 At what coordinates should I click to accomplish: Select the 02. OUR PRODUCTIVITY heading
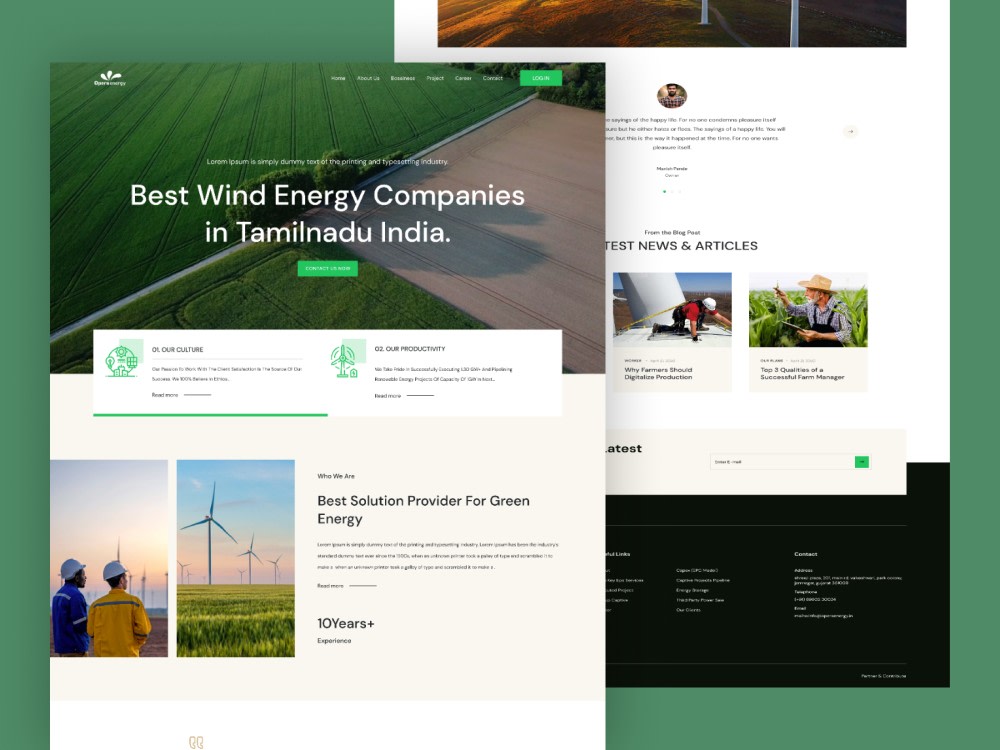[409, 349]
